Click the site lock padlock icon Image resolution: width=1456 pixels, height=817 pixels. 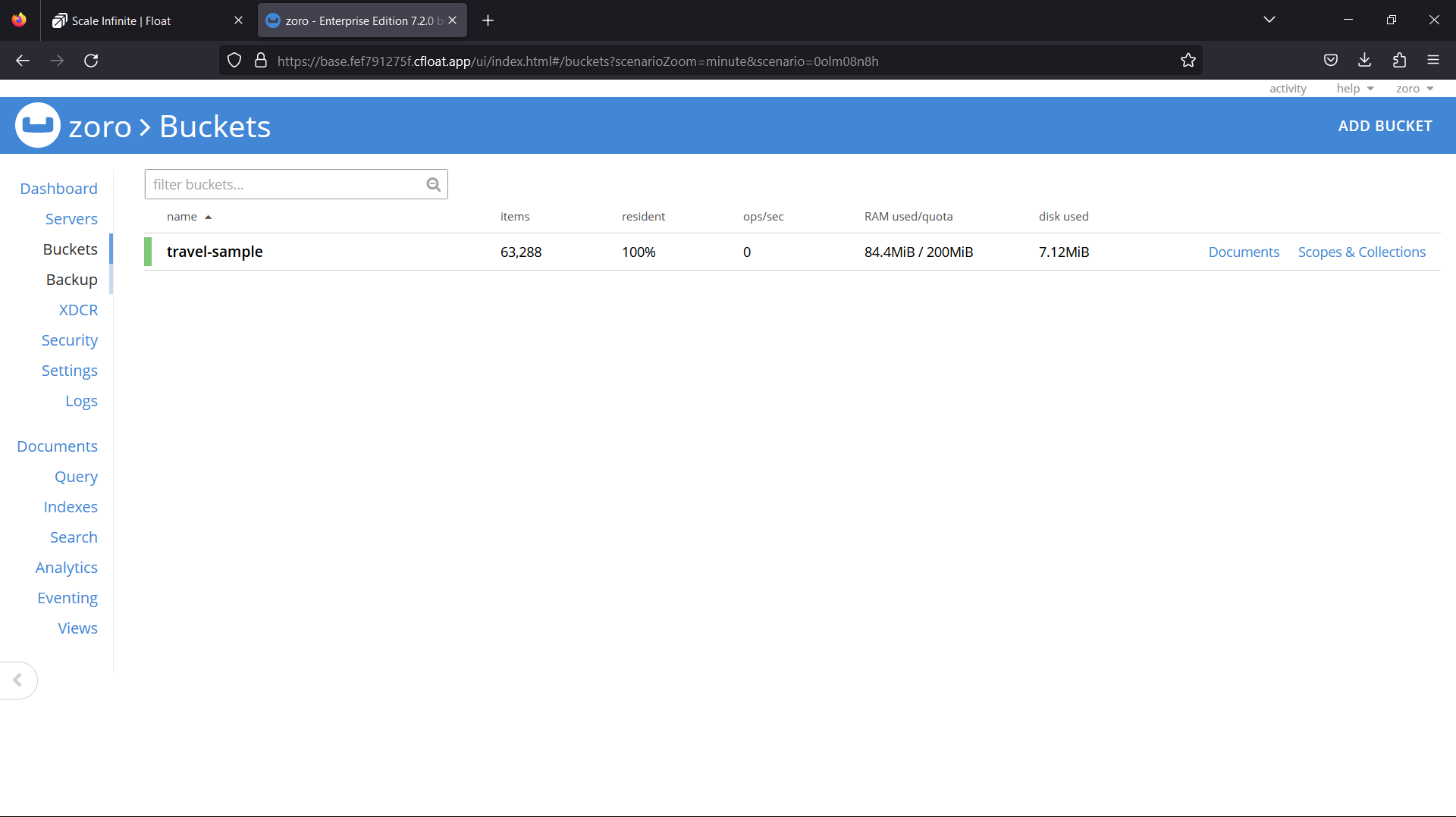point(261,61)
